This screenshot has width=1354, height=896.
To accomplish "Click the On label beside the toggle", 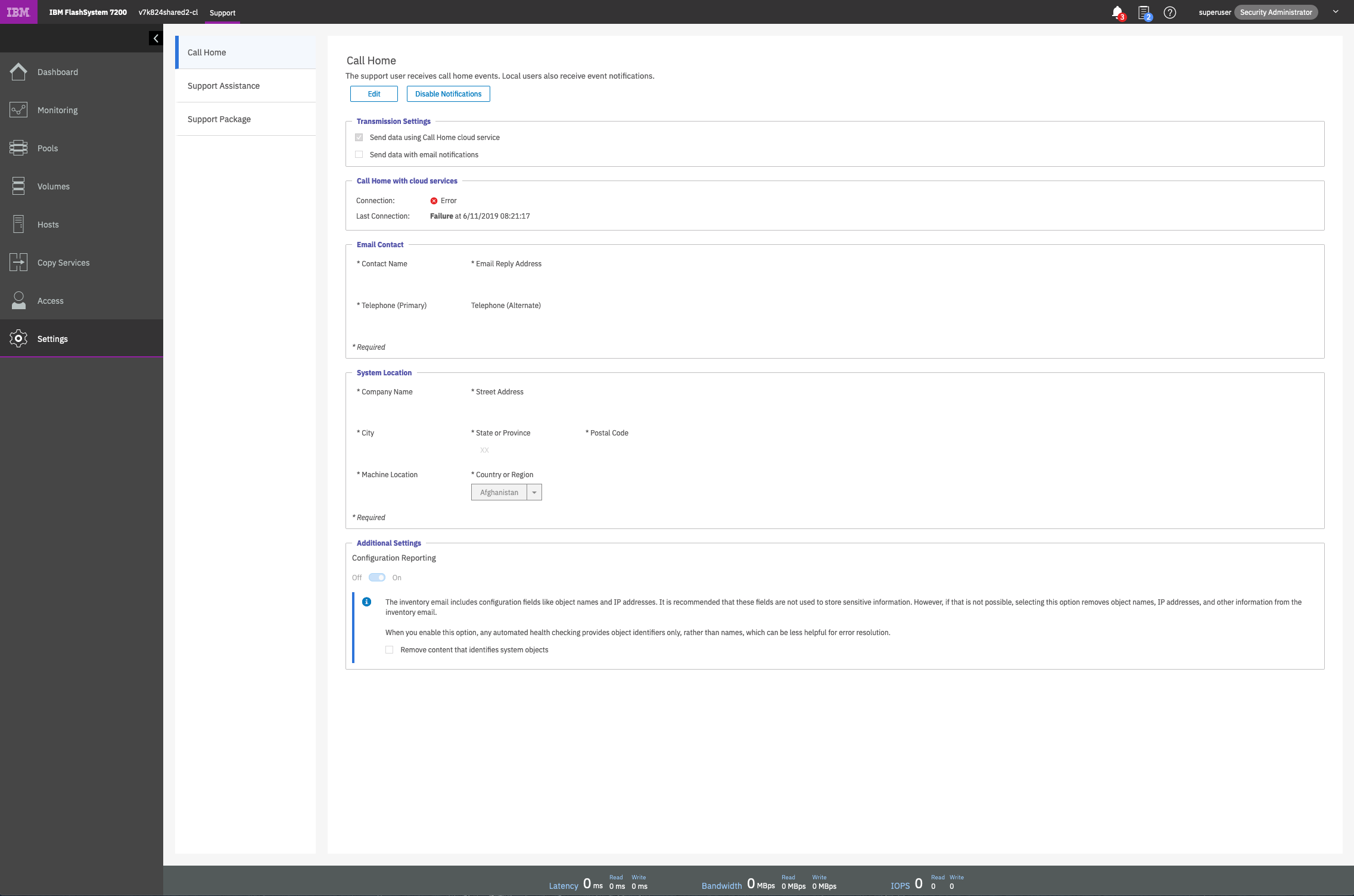I will pos(397,577).
